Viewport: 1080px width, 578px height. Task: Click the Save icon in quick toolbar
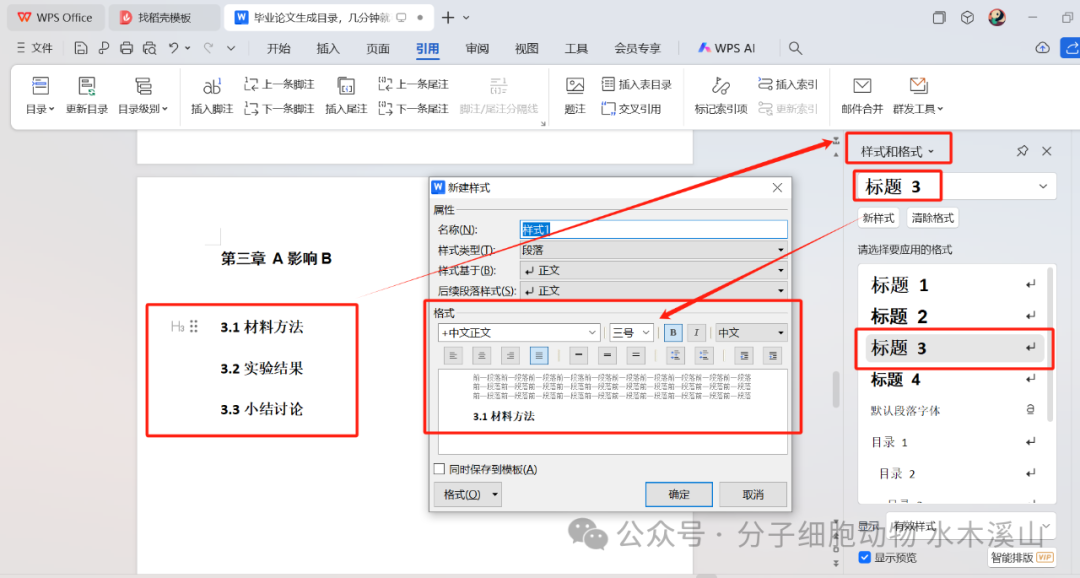click(81, 48)
